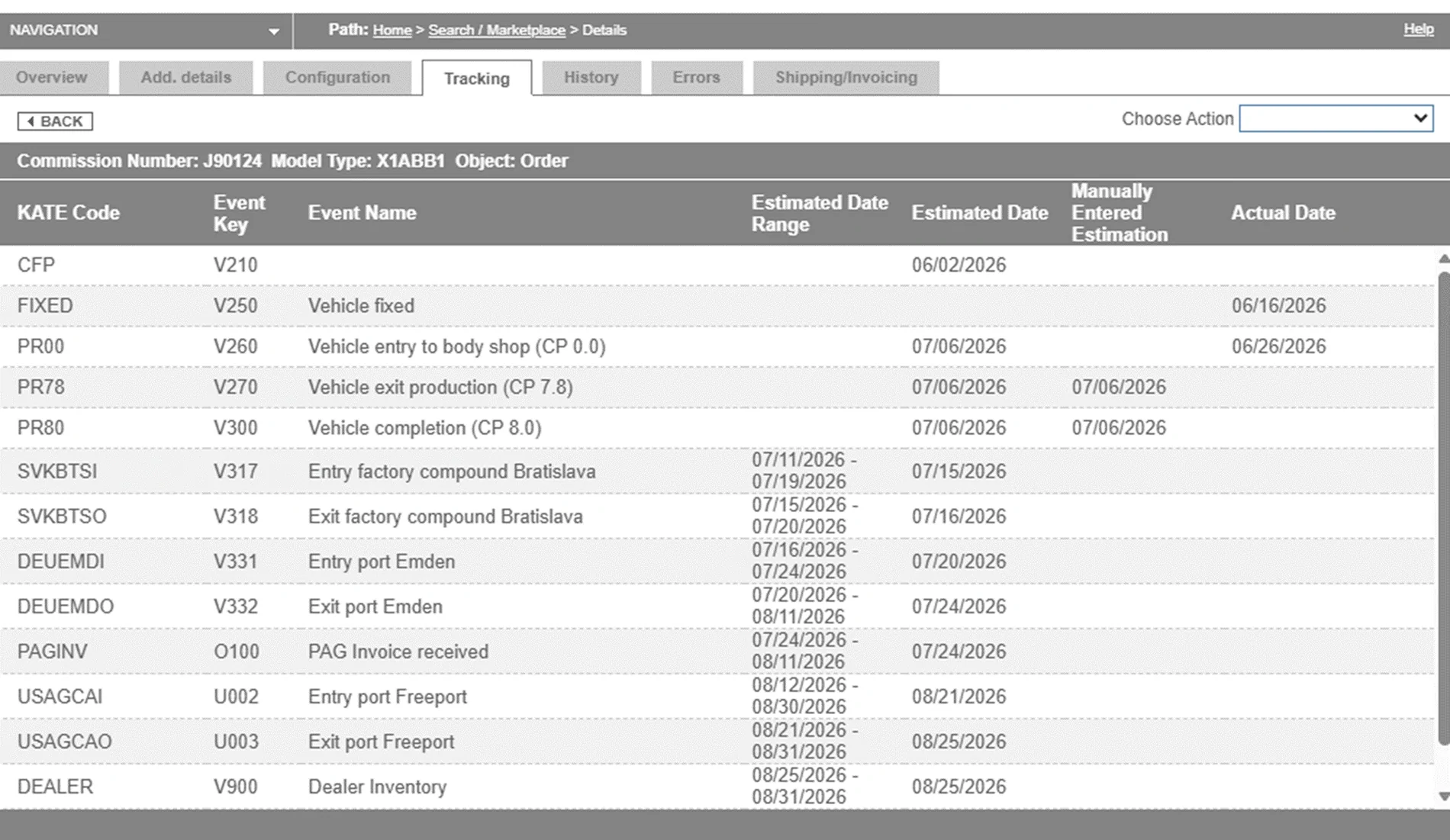Click the Event Key column header

(239, 213)
